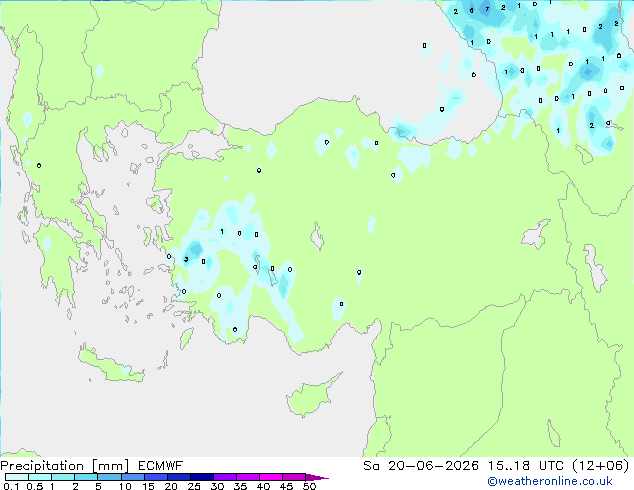
Task: Click the 40–45 mm magenta swatch
Action: click(x=271, y=477)
